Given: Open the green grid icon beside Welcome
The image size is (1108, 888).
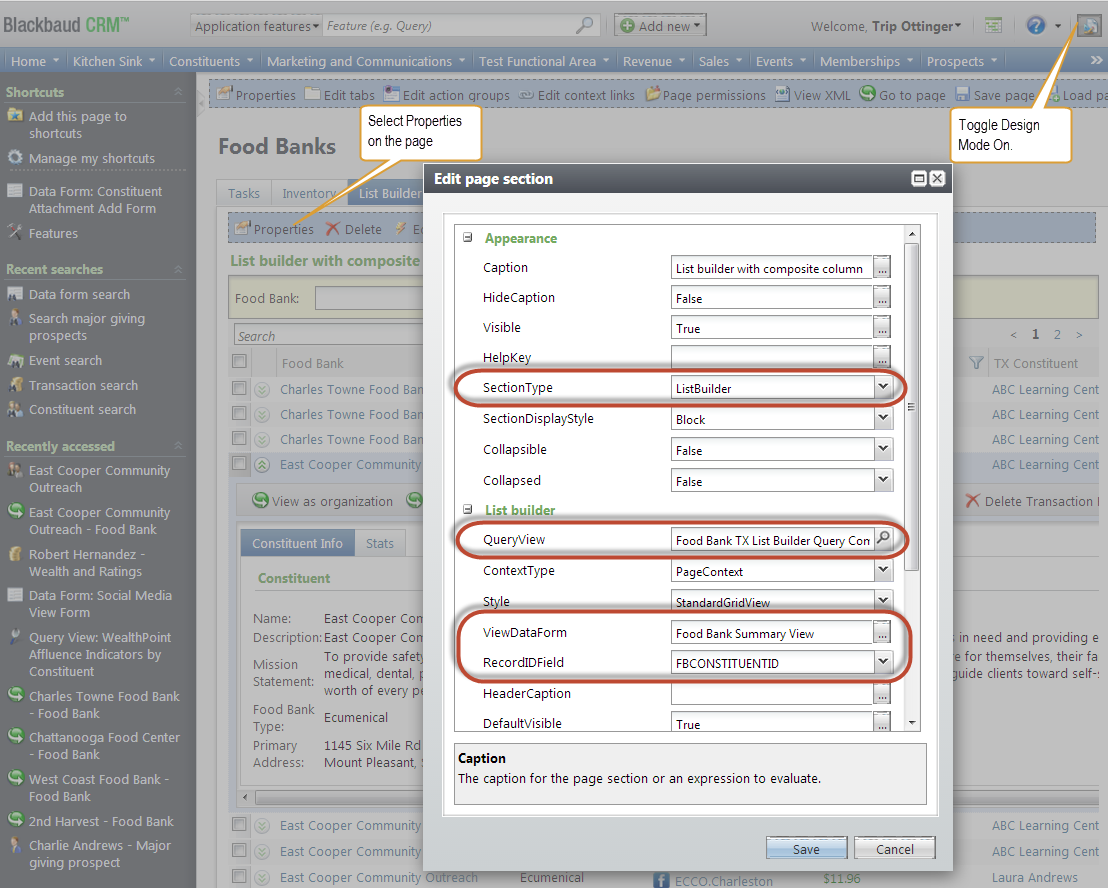Looking at the screenshot, I should click(993, 26).
